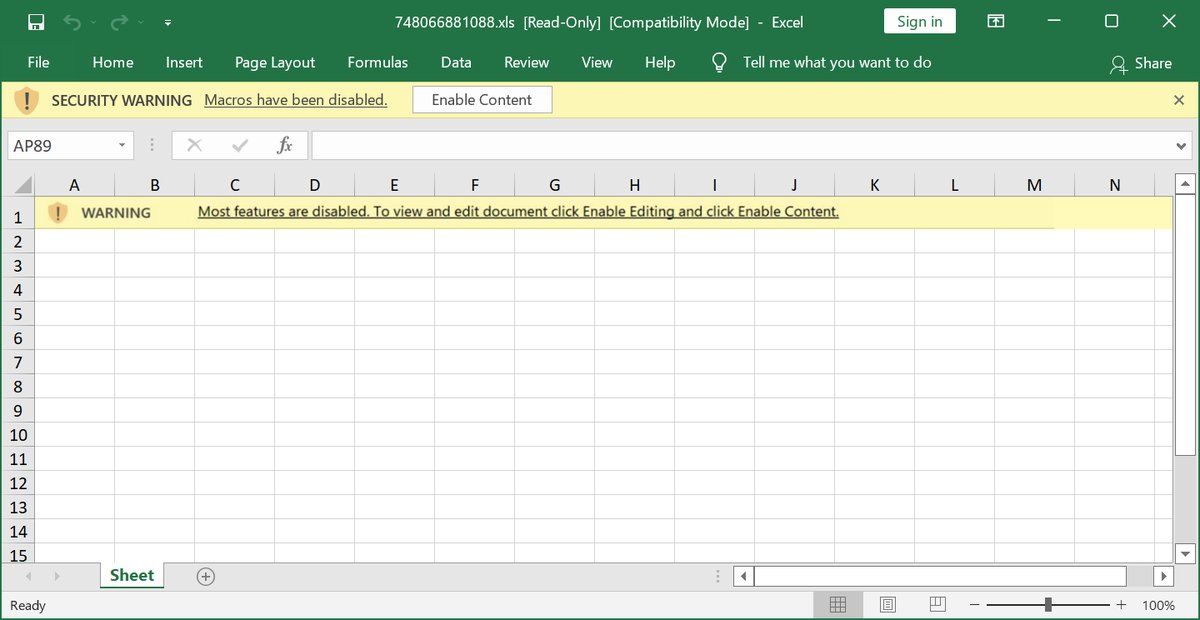Expand the Name Box dropdown arrow
Image resolution: width=1200 pixels, height=620 pixels.
123,146
